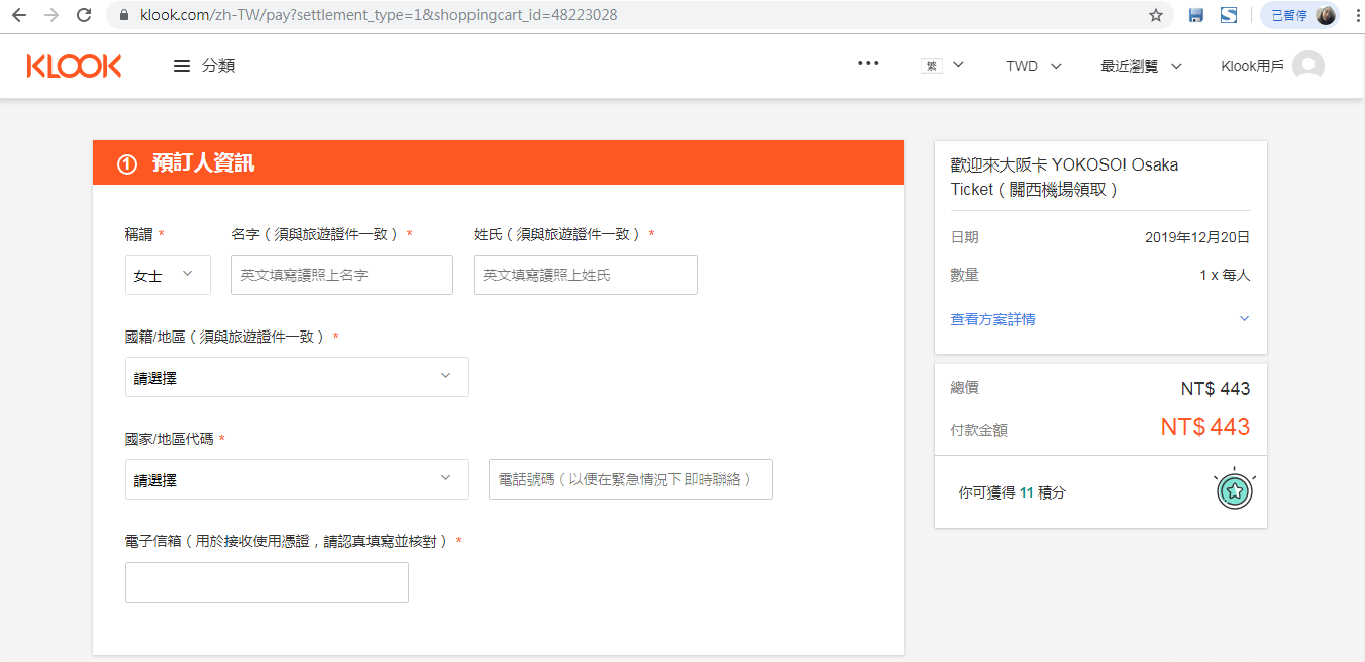Click the padlock site info icon
The width and height of the screenshot is (1365, 662).
tap(124, 15)
